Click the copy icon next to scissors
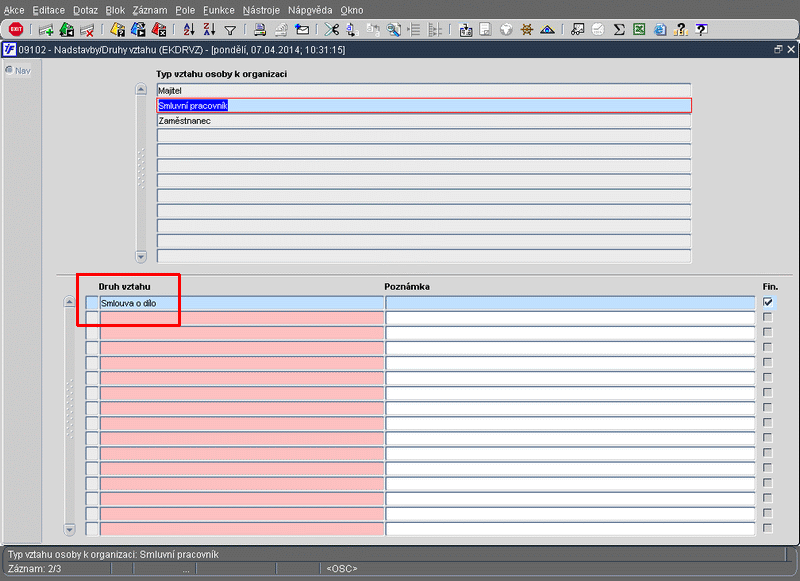 (x=352, y=30)
